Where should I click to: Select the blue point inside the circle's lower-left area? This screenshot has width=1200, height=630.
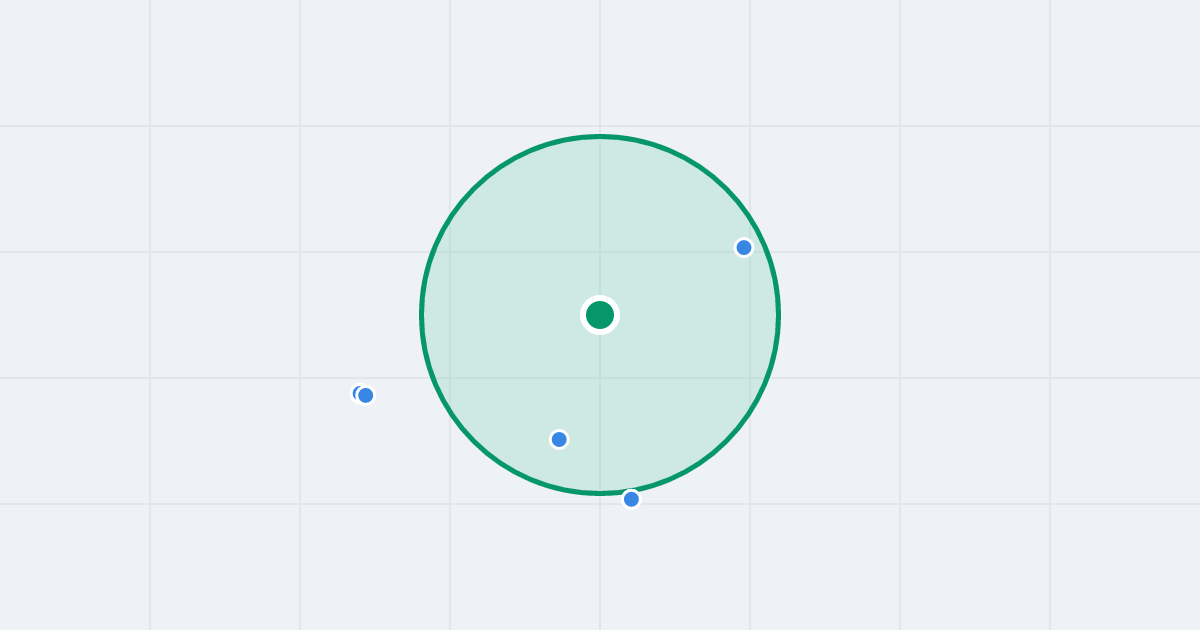tap(559, 439)
